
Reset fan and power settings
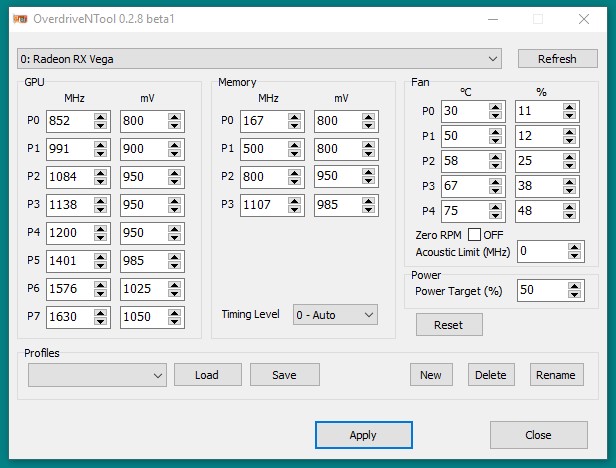tap(448, 325)
